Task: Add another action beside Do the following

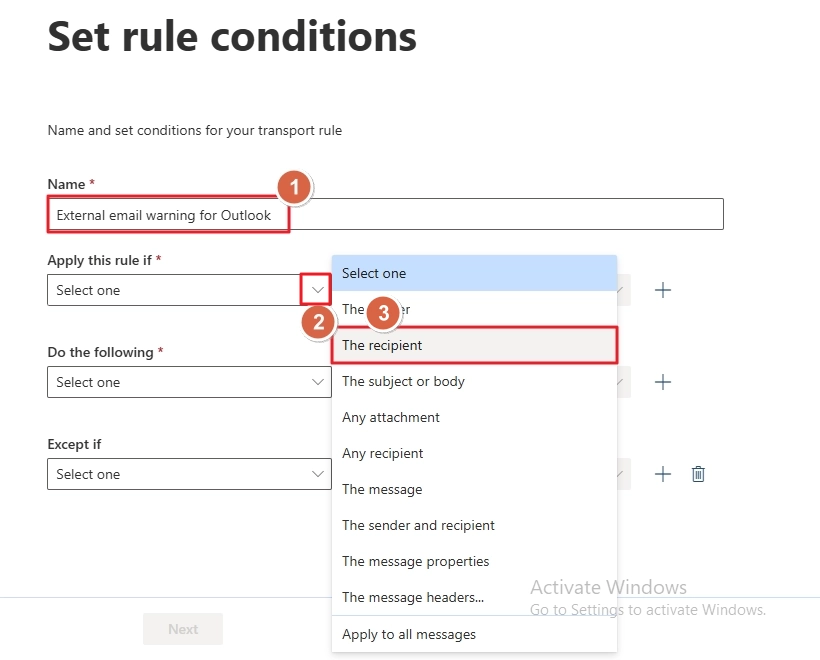Action: tap(662, 381)
